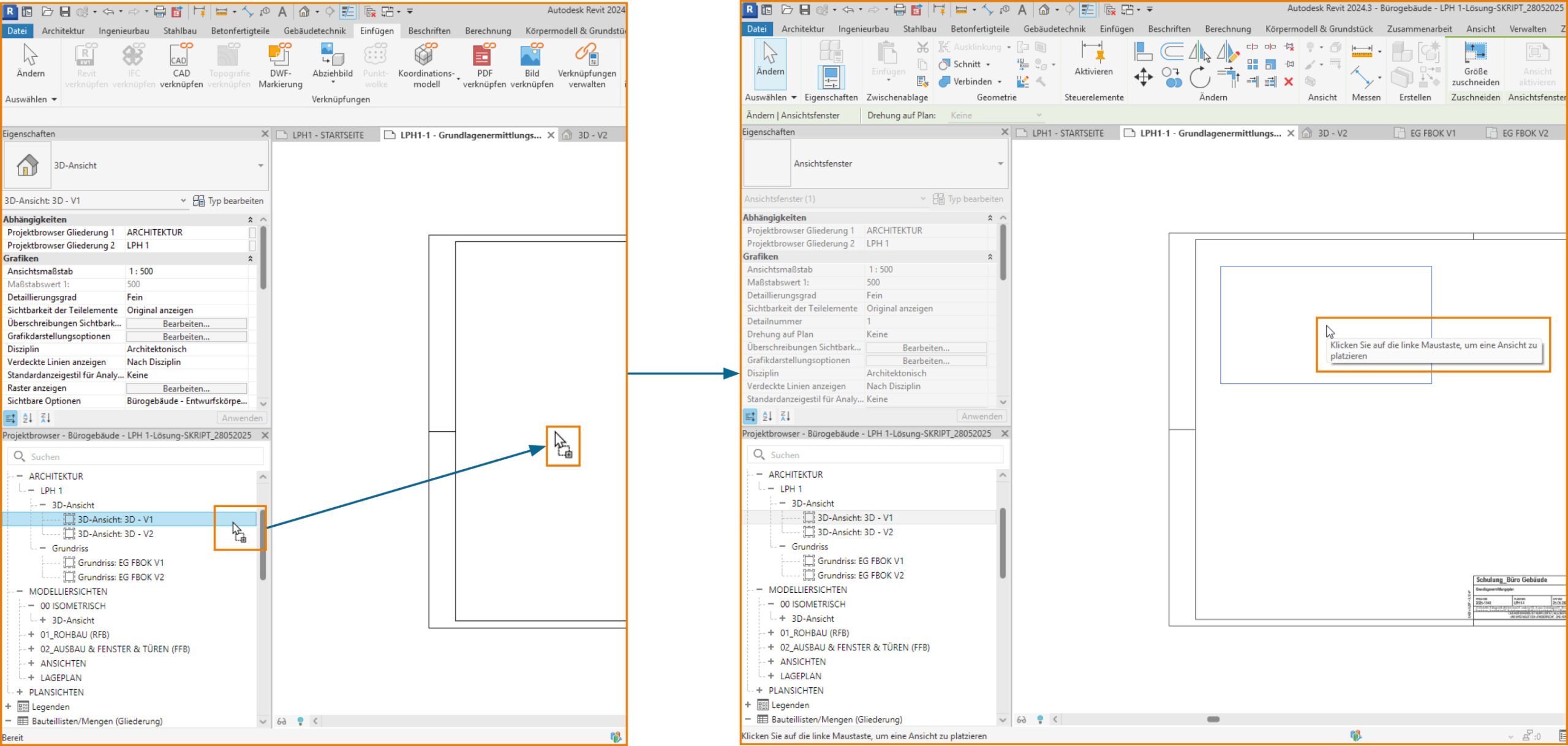
Task: Toggle ascending A-Z sort icon under right properties list
Action: (767, 416)
